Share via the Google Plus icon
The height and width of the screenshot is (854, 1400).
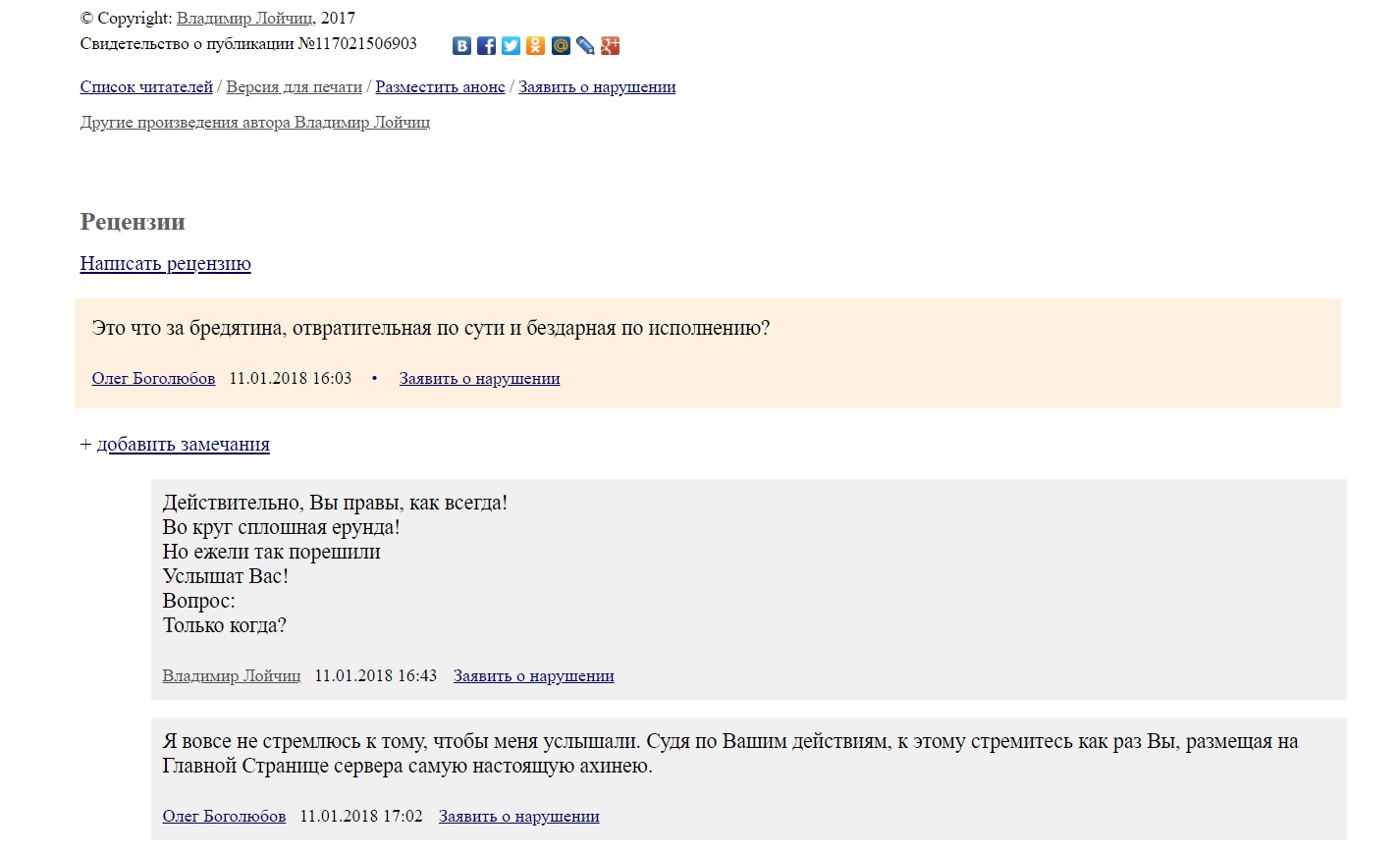tap(610, 46)
